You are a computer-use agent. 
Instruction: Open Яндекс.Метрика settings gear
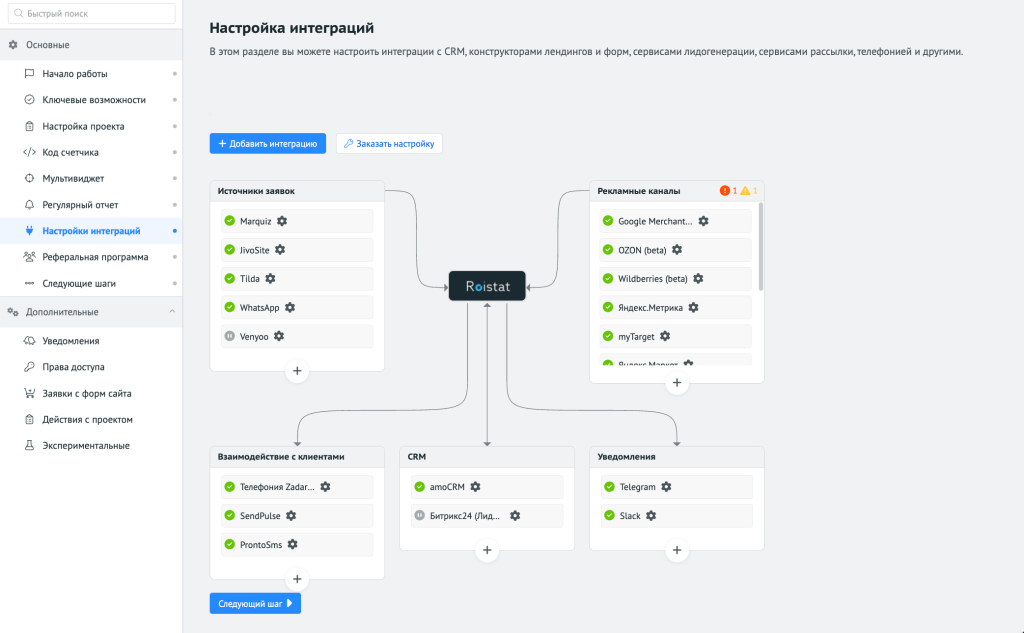[693, 307]
